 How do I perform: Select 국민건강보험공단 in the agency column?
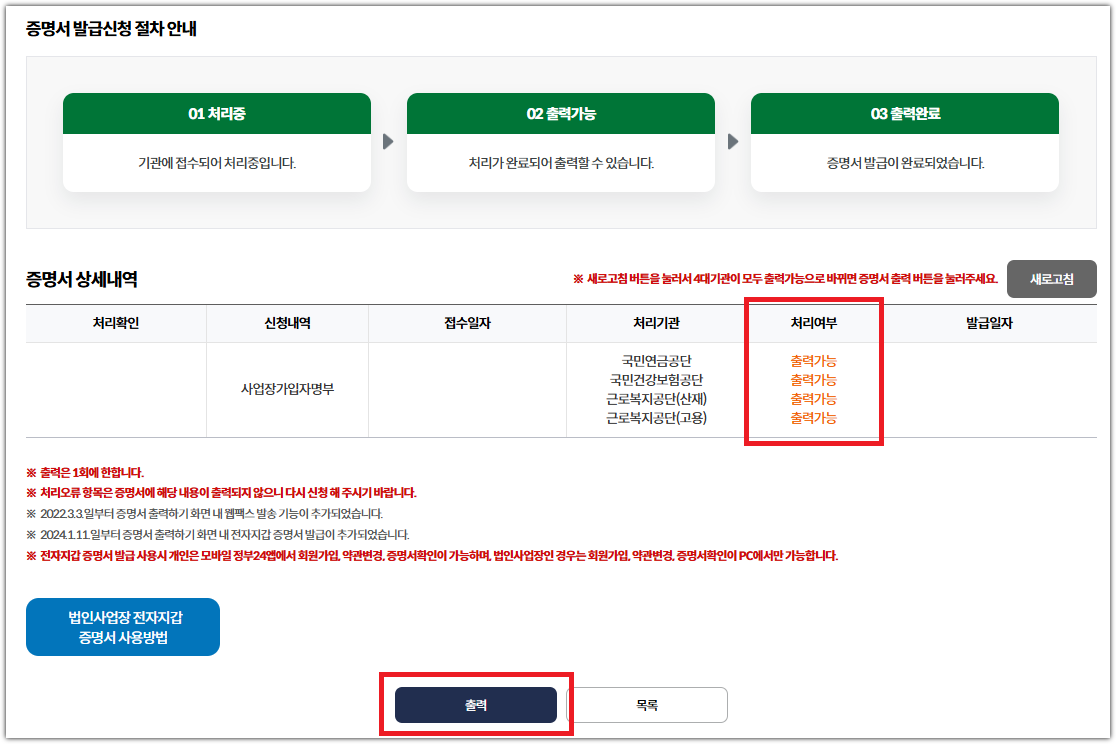(x=656, y=380)
